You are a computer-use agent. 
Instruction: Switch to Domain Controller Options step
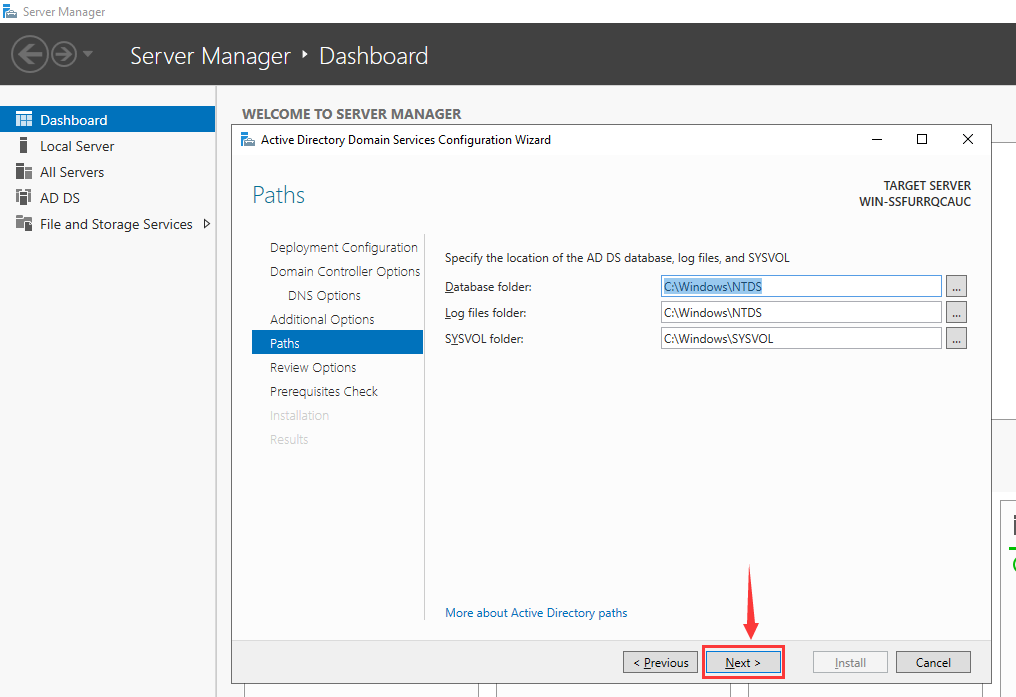click(344, 272)
